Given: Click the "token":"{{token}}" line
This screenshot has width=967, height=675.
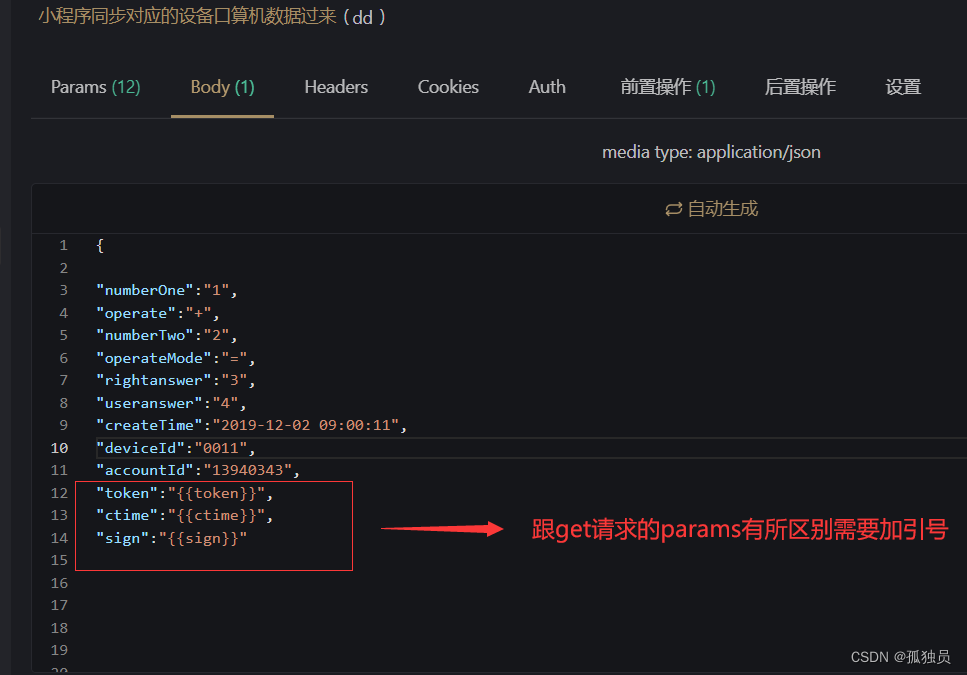Looking at the screenshot, I should coord(184,493).
